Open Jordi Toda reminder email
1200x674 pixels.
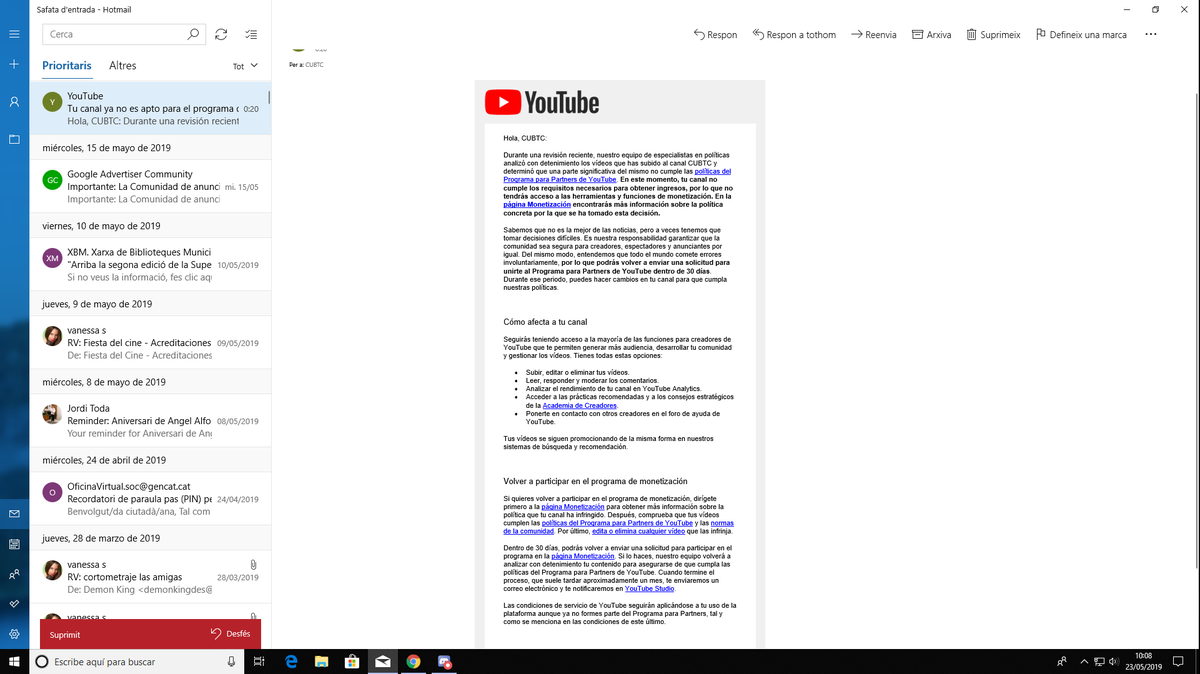click(x=150, y=421)
